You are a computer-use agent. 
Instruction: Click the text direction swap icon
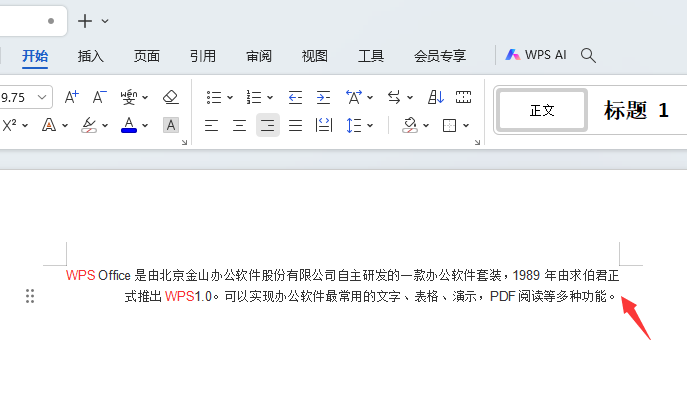[394, 97]
